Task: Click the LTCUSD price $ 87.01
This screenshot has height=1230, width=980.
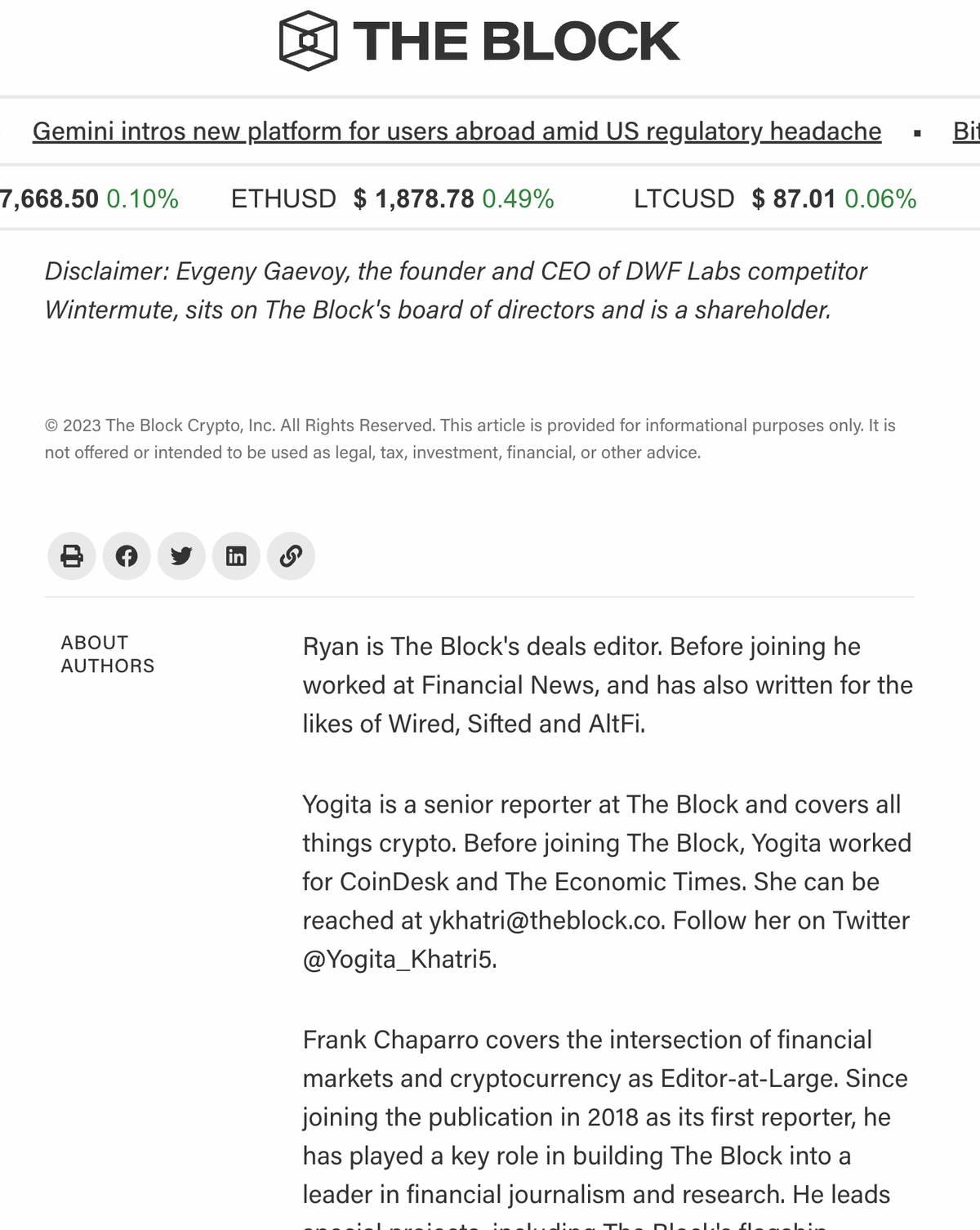Action: pyautogui.click(x=794, y=198)
